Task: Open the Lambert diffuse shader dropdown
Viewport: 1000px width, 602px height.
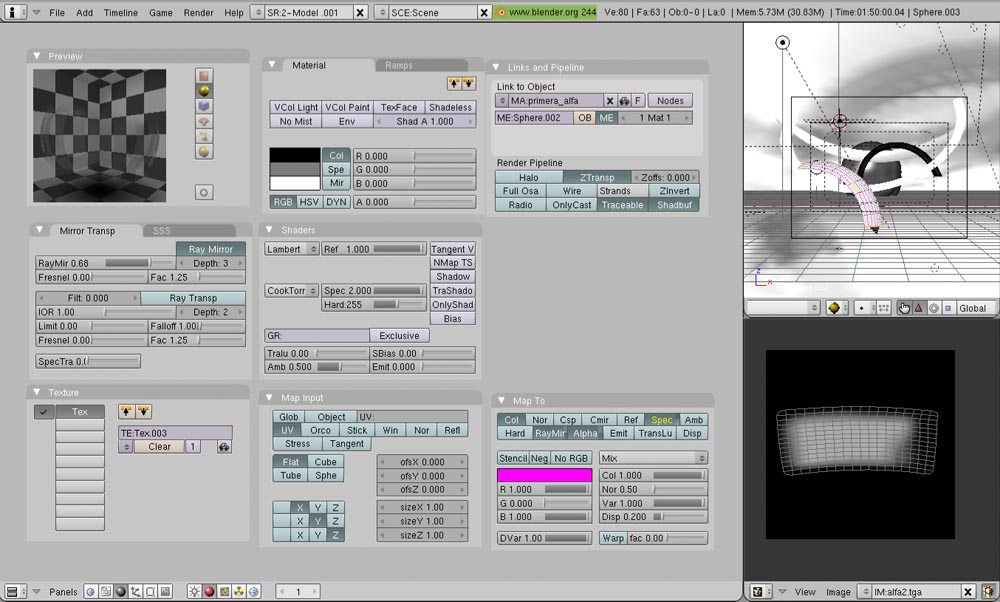Action: pos(291,249)
